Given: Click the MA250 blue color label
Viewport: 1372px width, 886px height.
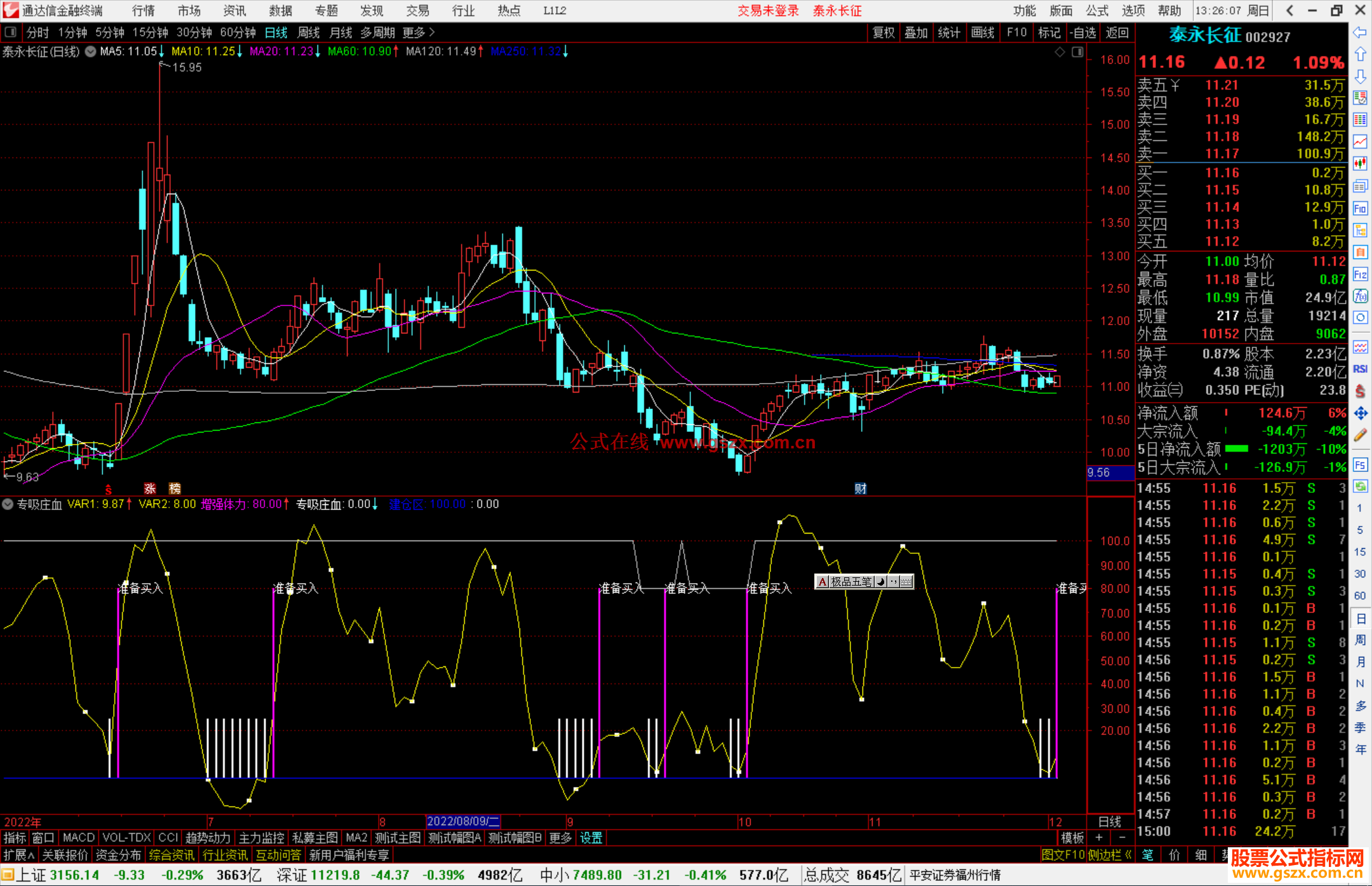Looking at the screenshot, I should point(526,51).
